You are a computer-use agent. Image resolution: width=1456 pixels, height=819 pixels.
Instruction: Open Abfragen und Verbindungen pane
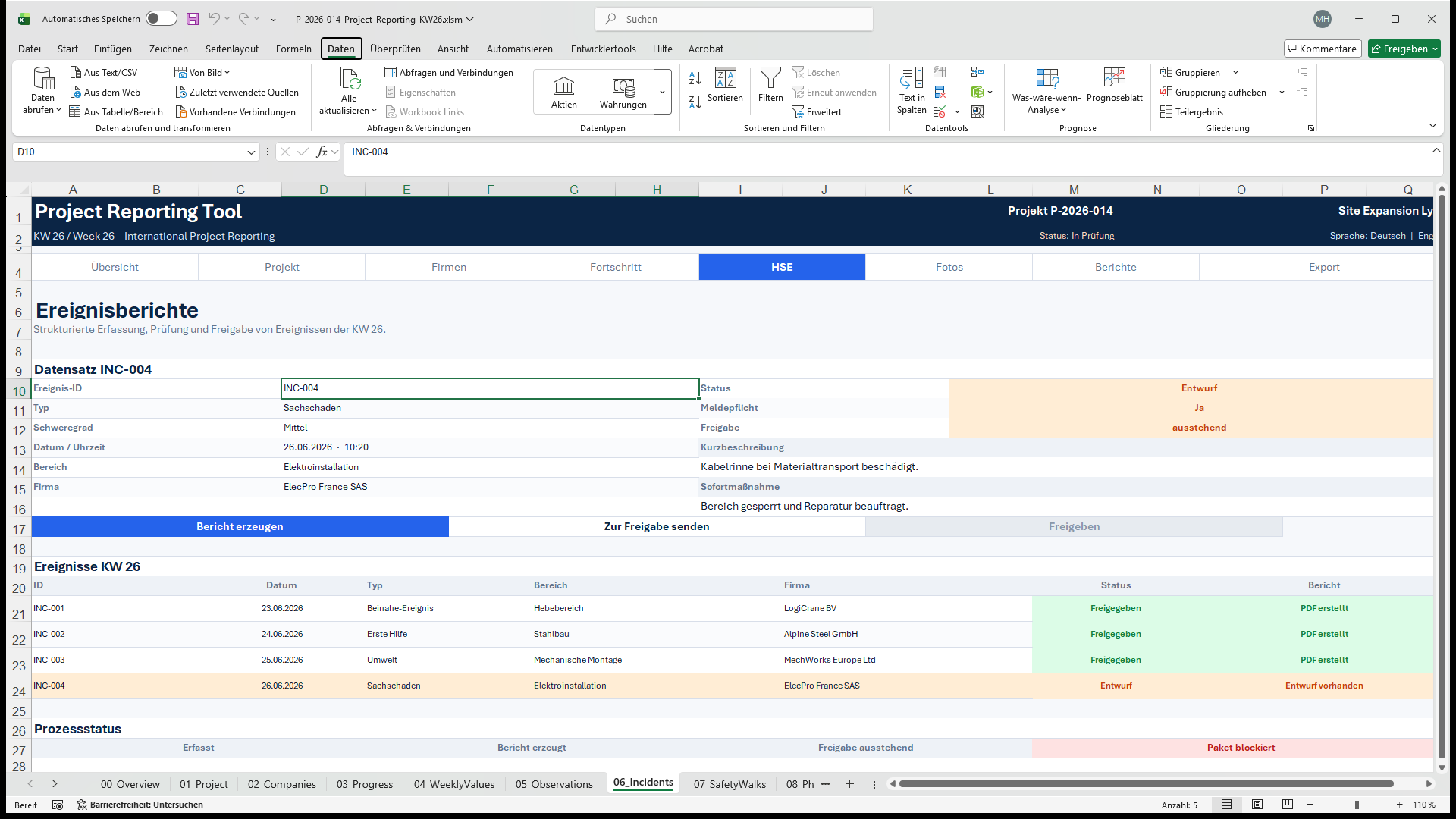[449, 72]
